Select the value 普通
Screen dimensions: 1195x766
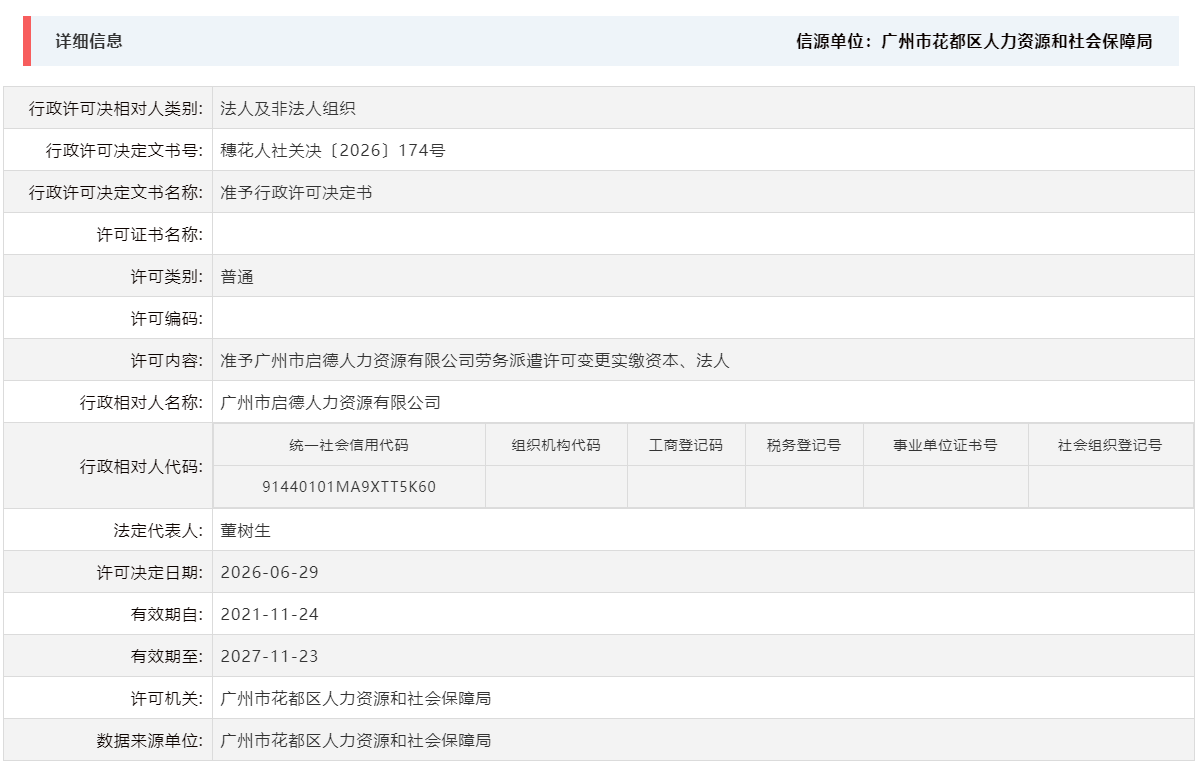237,277
